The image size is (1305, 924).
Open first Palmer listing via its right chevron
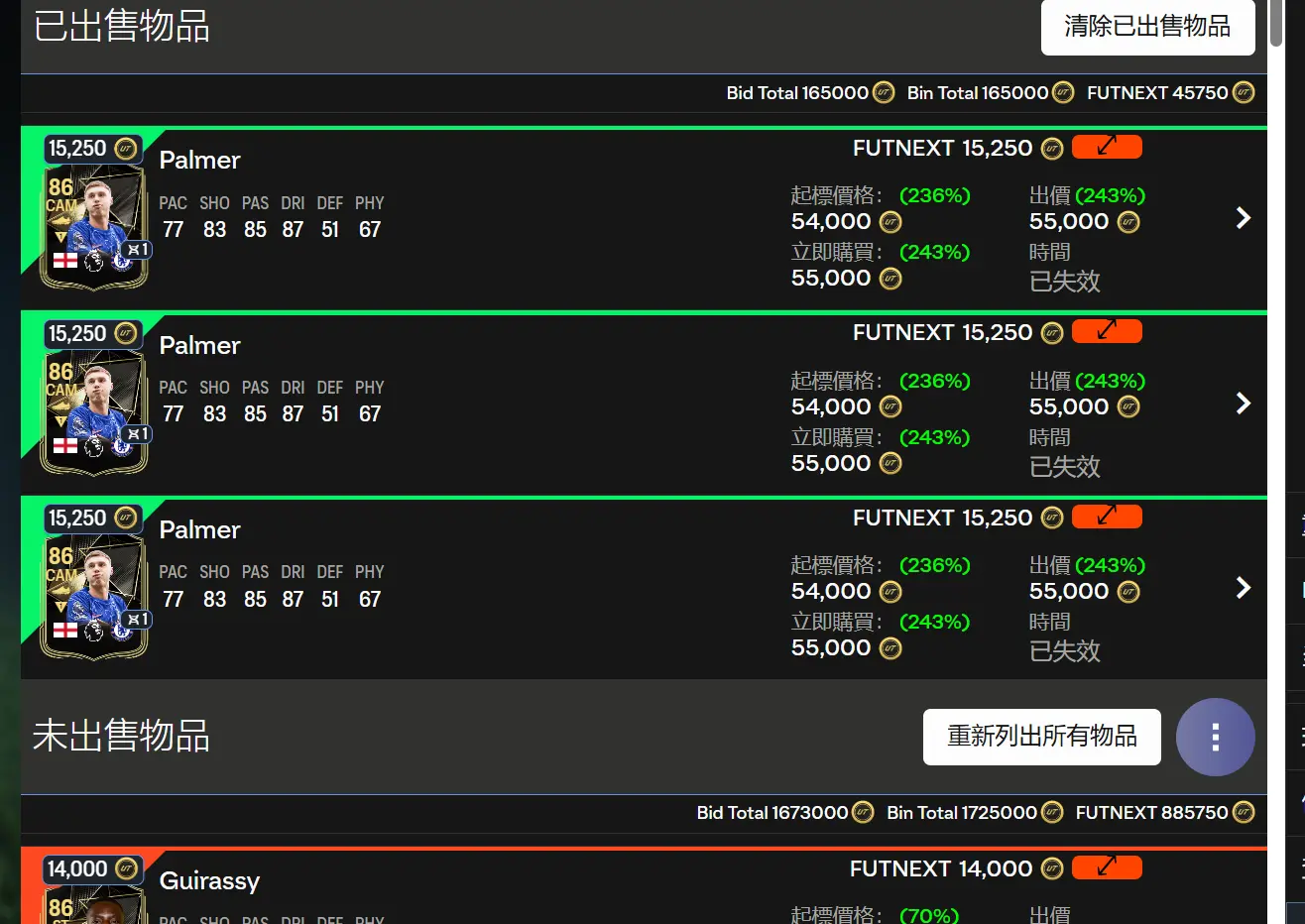click(1244, 218)
